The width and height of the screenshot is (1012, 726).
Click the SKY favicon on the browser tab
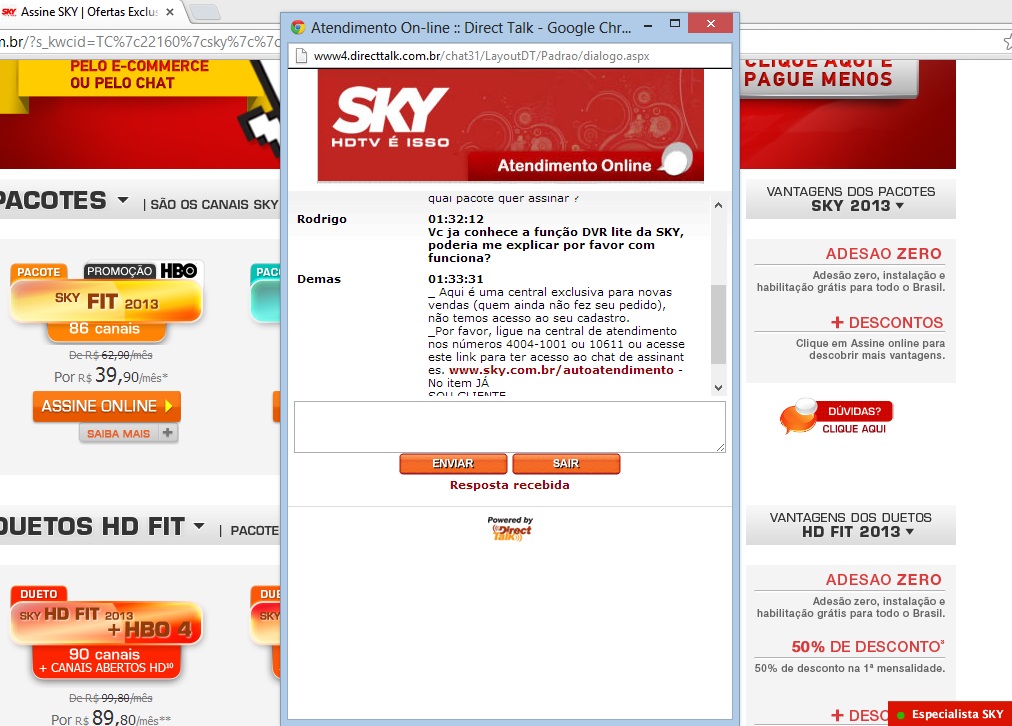[9, 12]
